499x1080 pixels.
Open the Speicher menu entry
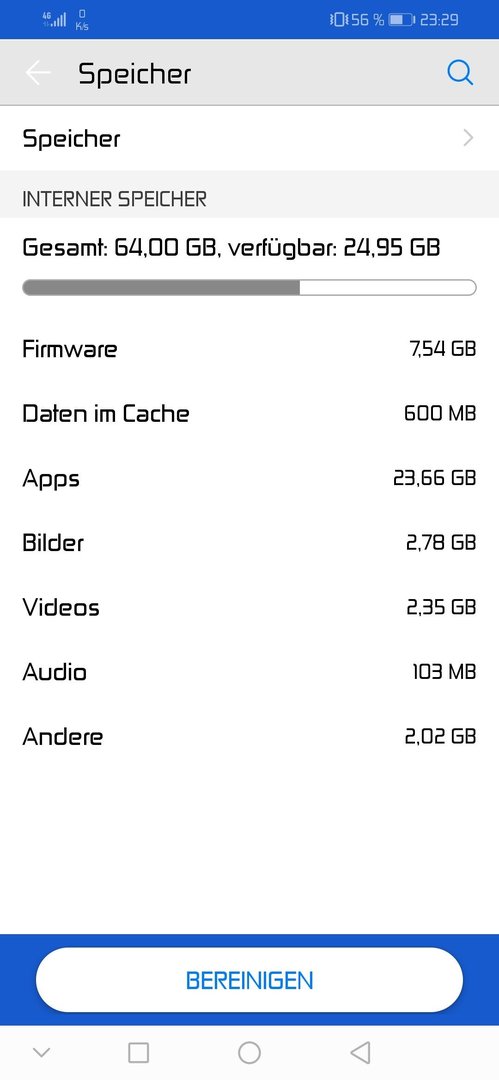250,138
